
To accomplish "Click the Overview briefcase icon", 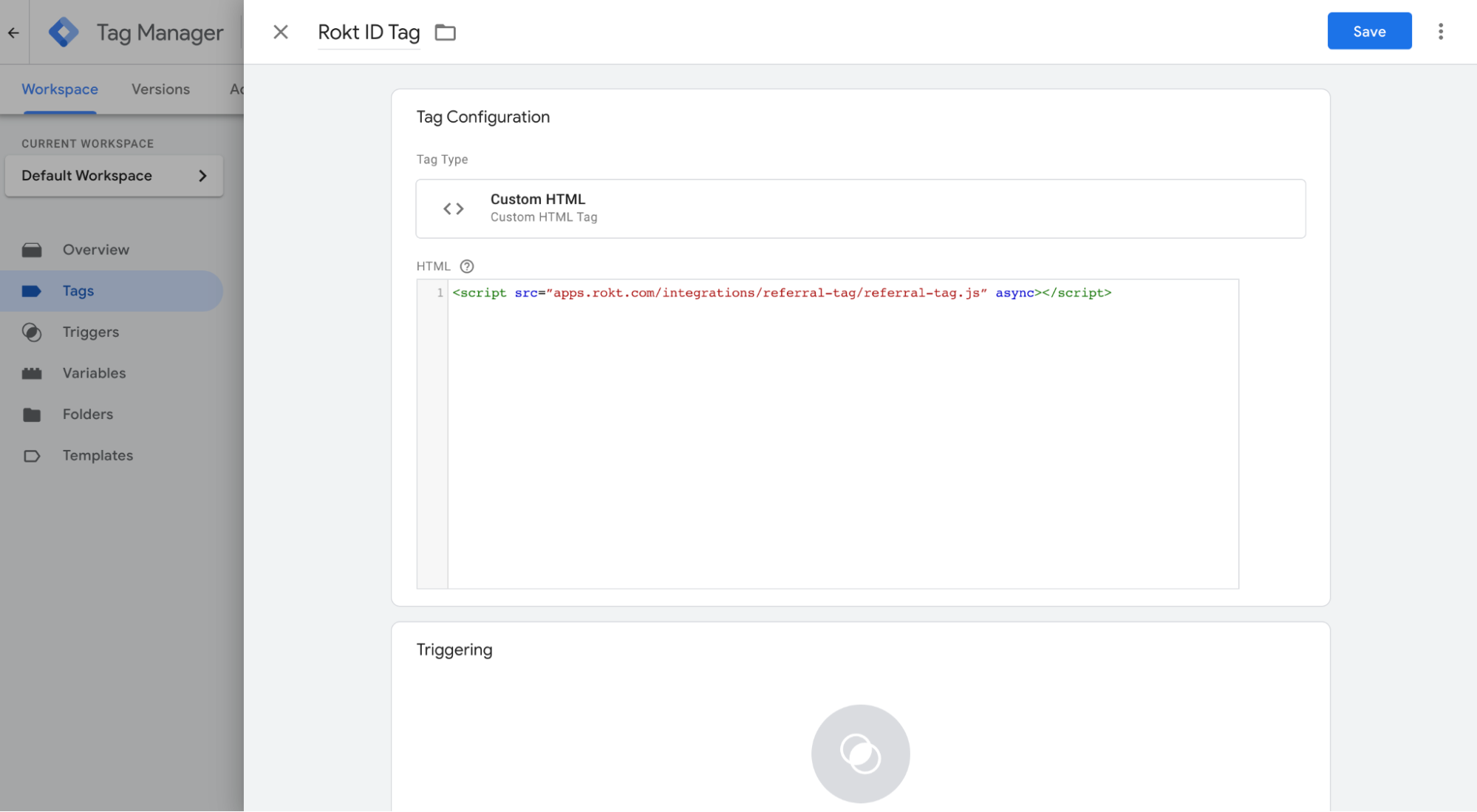I will point(32,250).
